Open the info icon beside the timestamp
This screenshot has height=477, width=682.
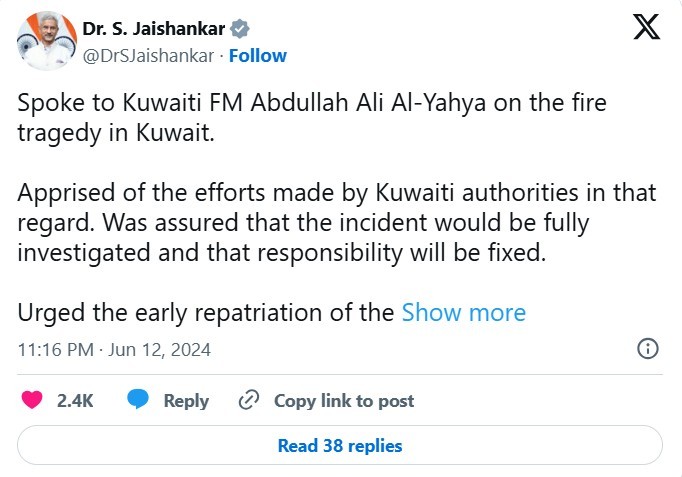647,349
